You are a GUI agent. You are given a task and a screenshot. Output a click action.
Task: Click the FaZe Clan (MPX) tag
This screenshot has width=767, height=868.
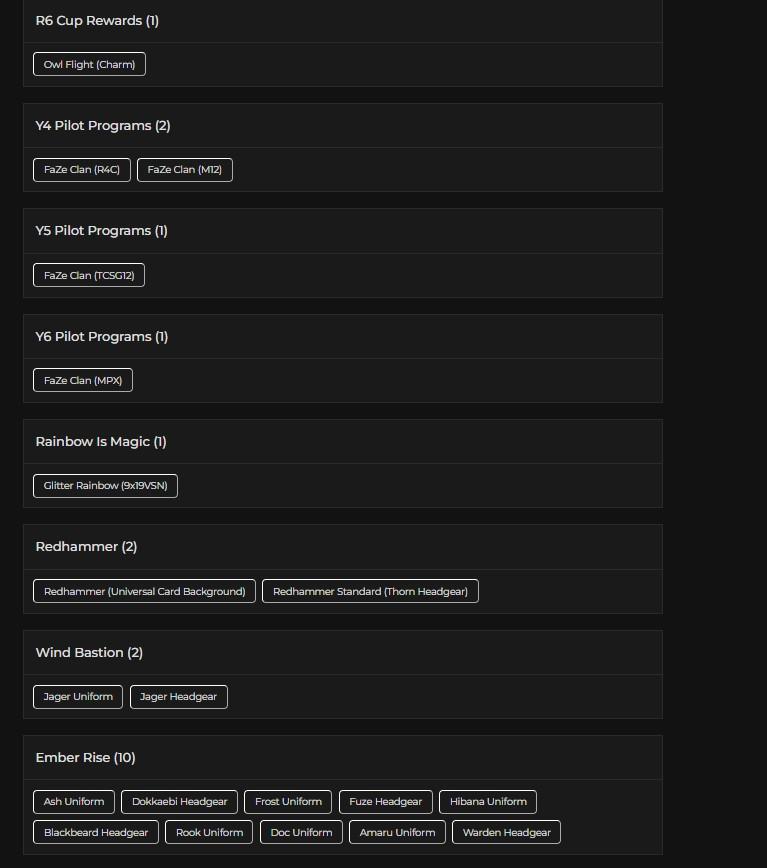pos(83,381)
